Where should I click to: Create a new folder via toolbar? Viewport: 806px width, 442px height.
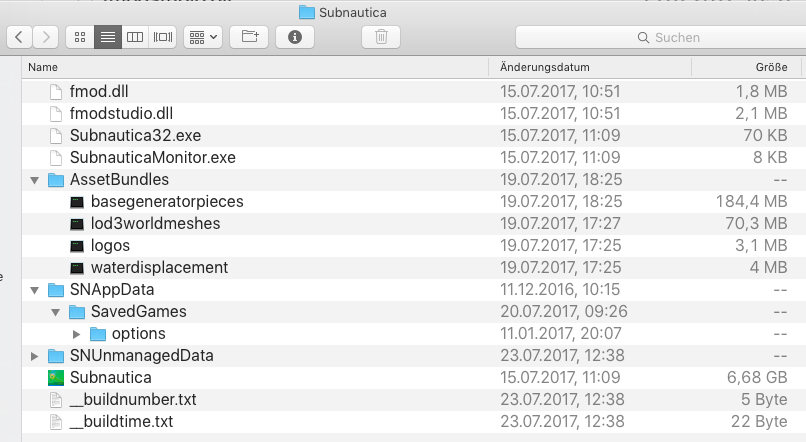(249, 37)
